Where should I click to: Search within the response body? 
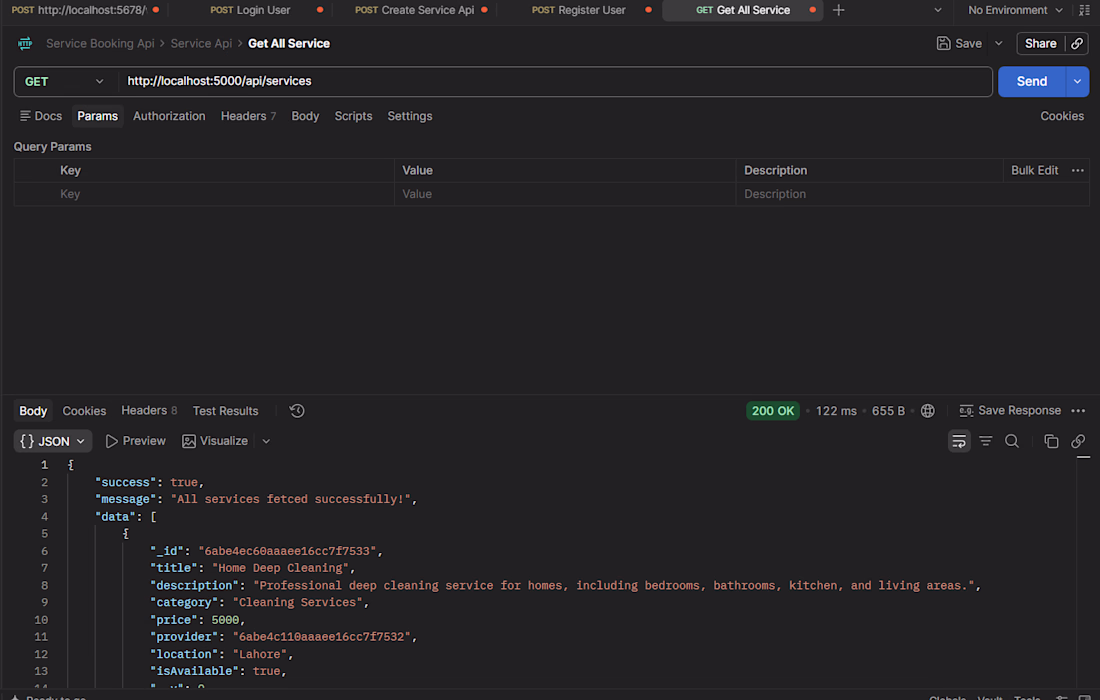coord(1012,441)
